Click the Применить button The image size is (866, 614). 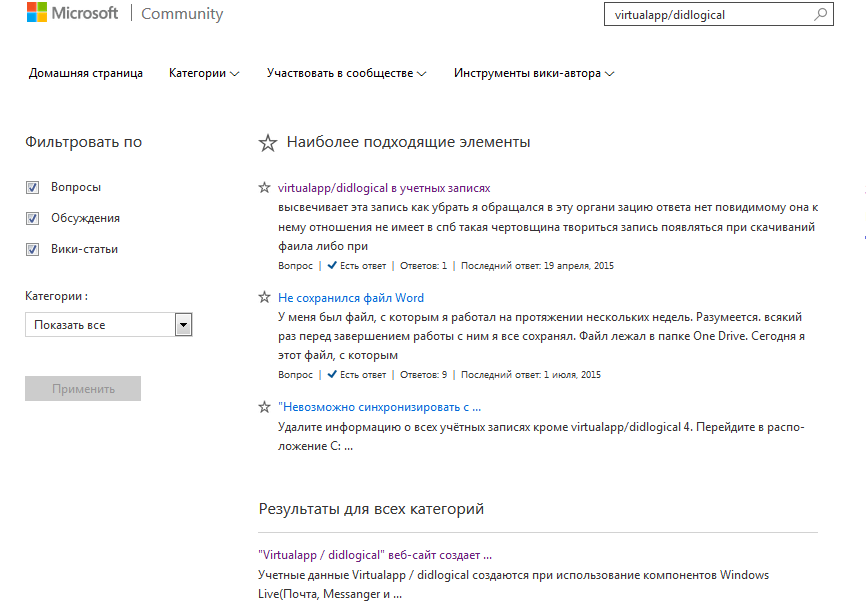pyautogui.click(x=83, y=389)
